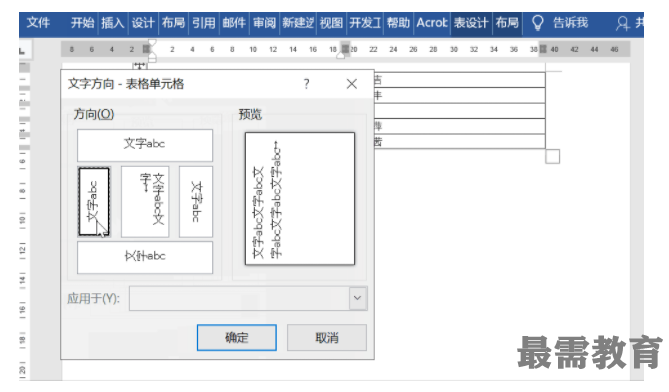The width and height of the screenshot is (669, 392).
Task: Switch to the 开始 ribbon tab
Action: [x=82, y=23]
